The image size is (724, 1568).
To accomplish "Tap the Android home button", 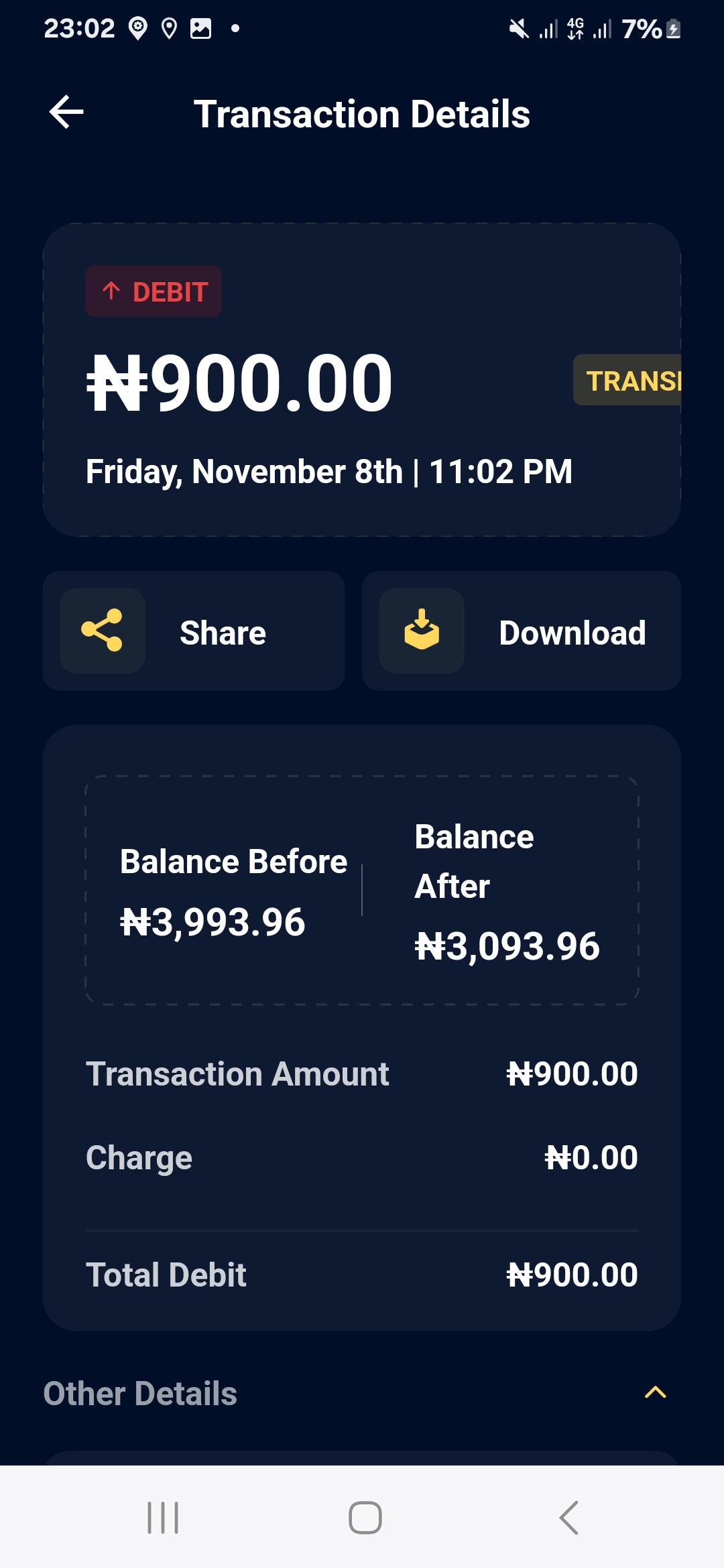I will click(365, 1518).
